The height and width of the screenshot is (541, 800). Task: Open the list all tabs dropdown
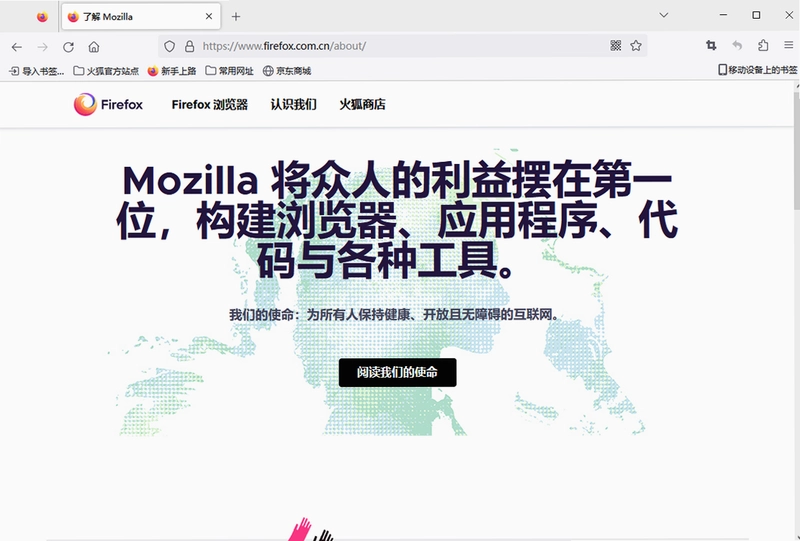664,15
